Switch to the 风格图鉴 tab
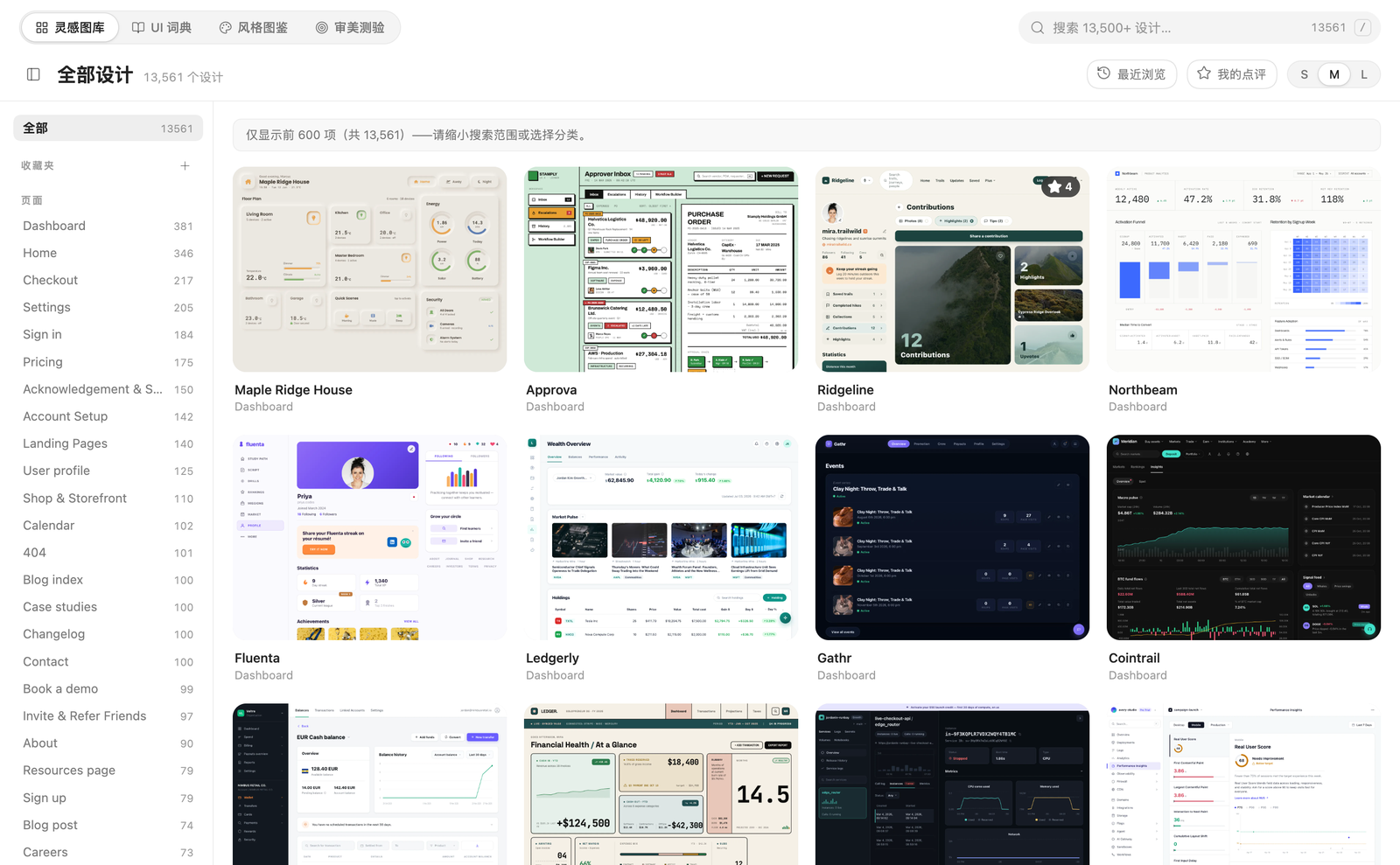 point(254,28)
